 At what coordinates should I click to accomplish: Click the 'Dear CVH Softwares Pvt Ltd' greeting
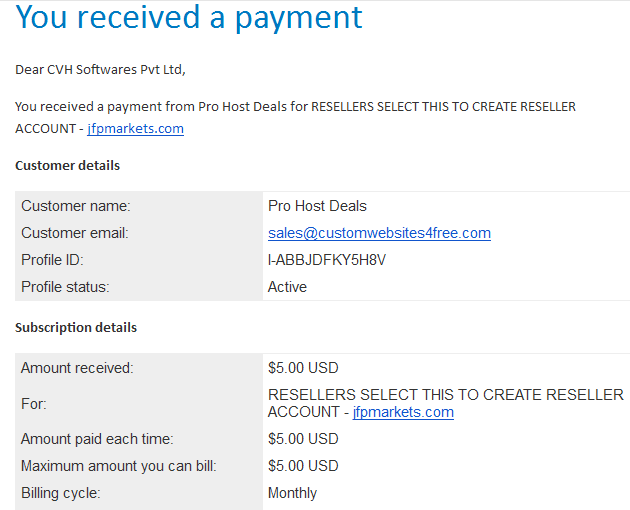click(100, 70)
